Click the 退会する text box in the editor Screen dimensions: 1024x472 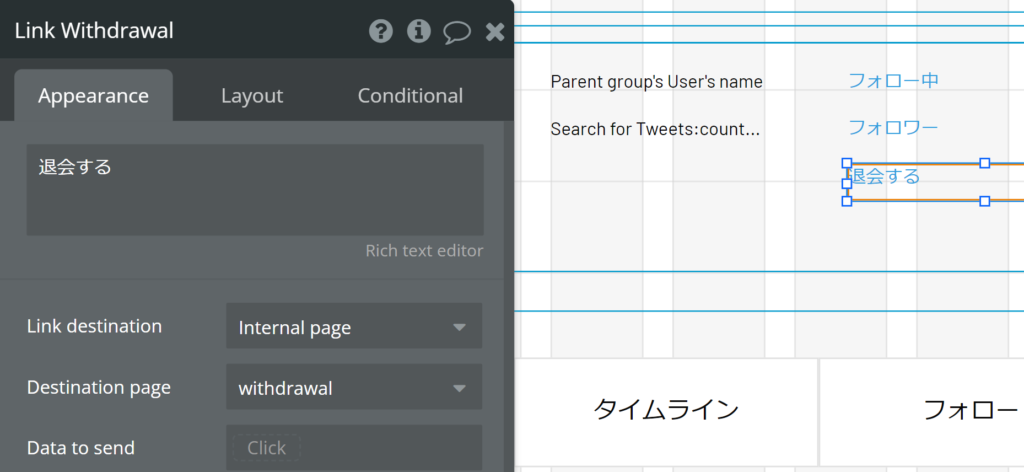255,189
